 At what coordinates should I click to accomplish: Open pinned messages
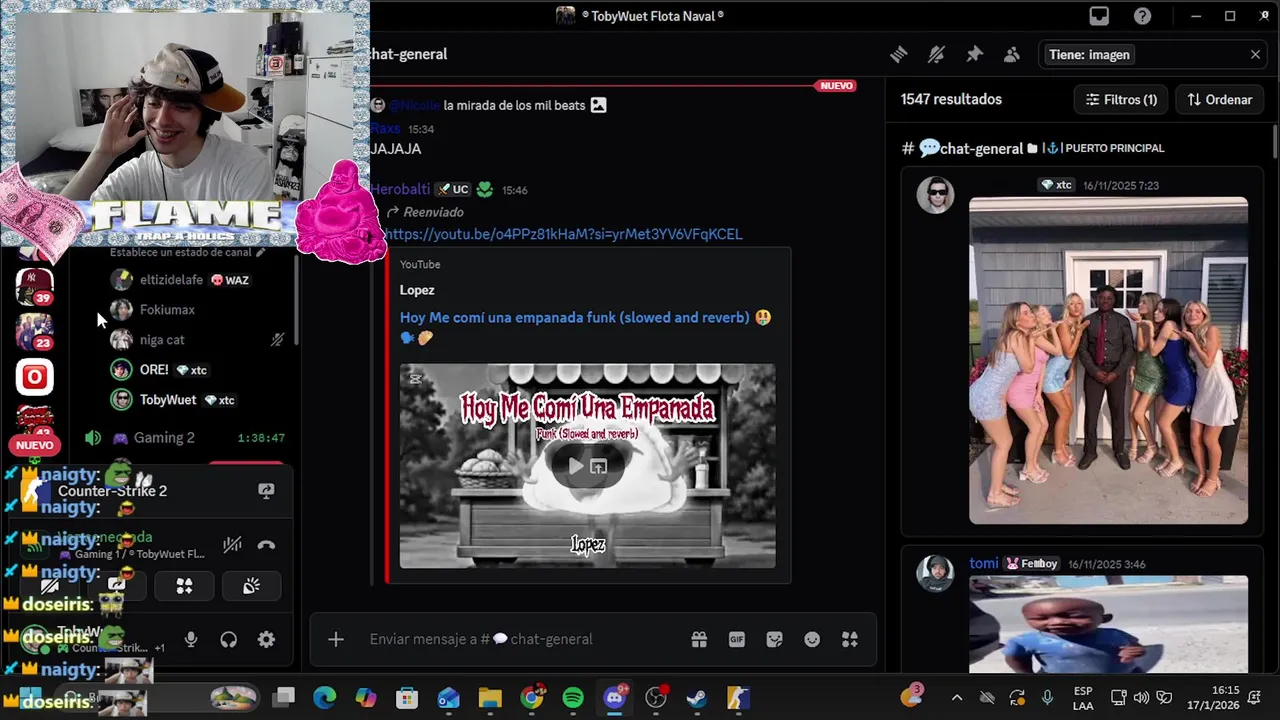[x=974, y=55]
